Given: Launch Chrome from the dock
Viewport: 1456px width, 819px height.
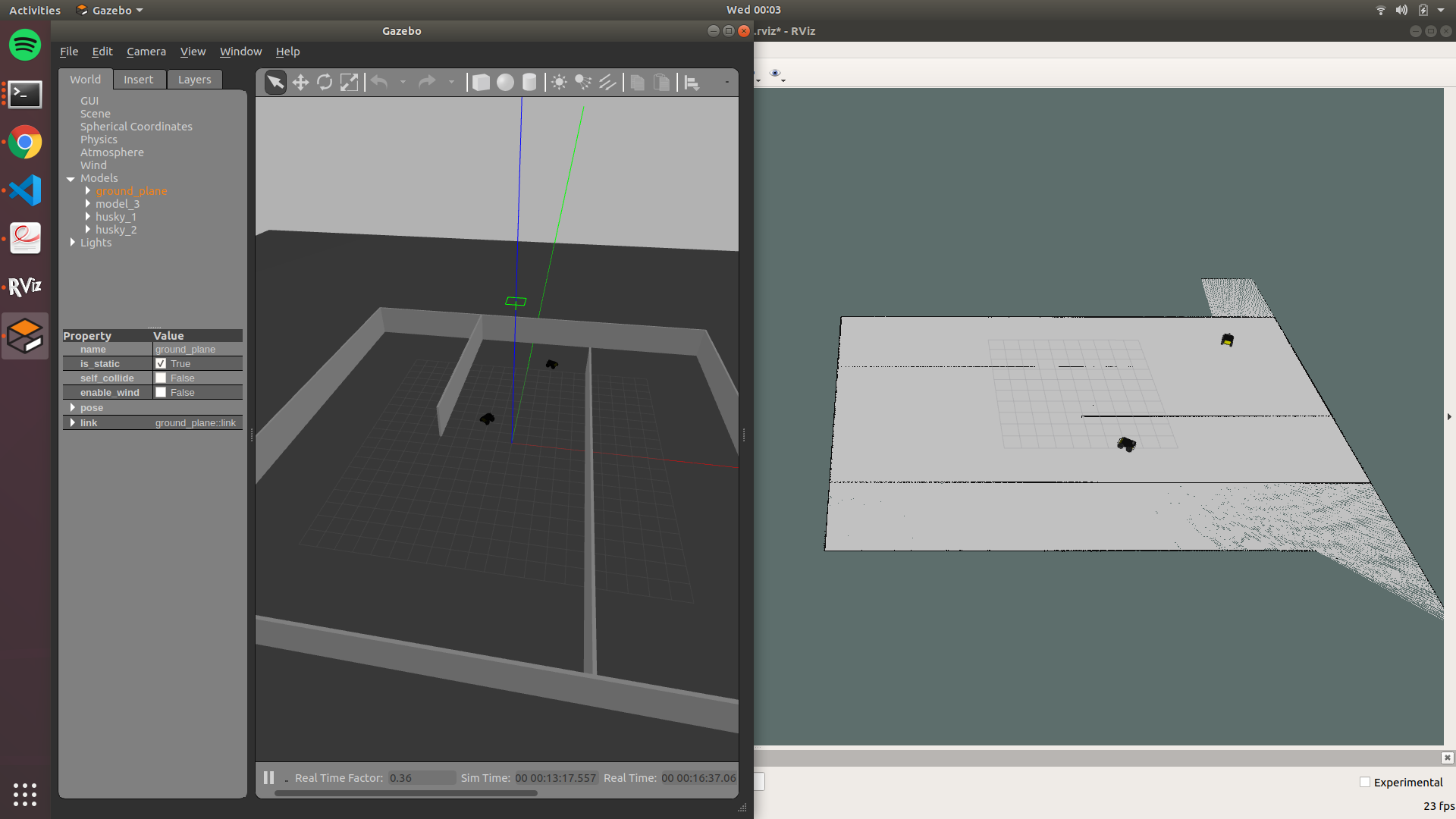Looking at the screenshot, I should [x=25, y=142].
